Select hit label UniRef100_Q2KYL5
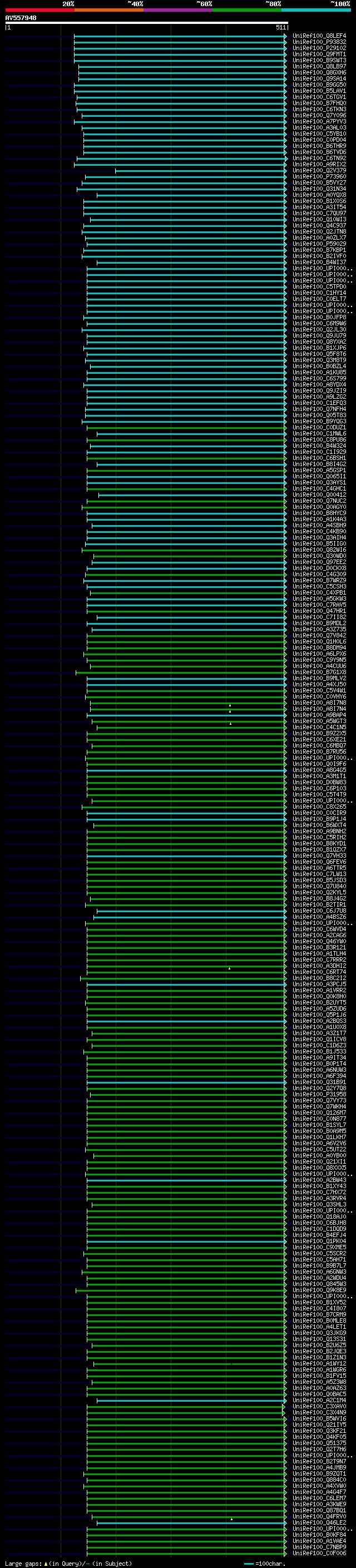 [x=319, y=892]
